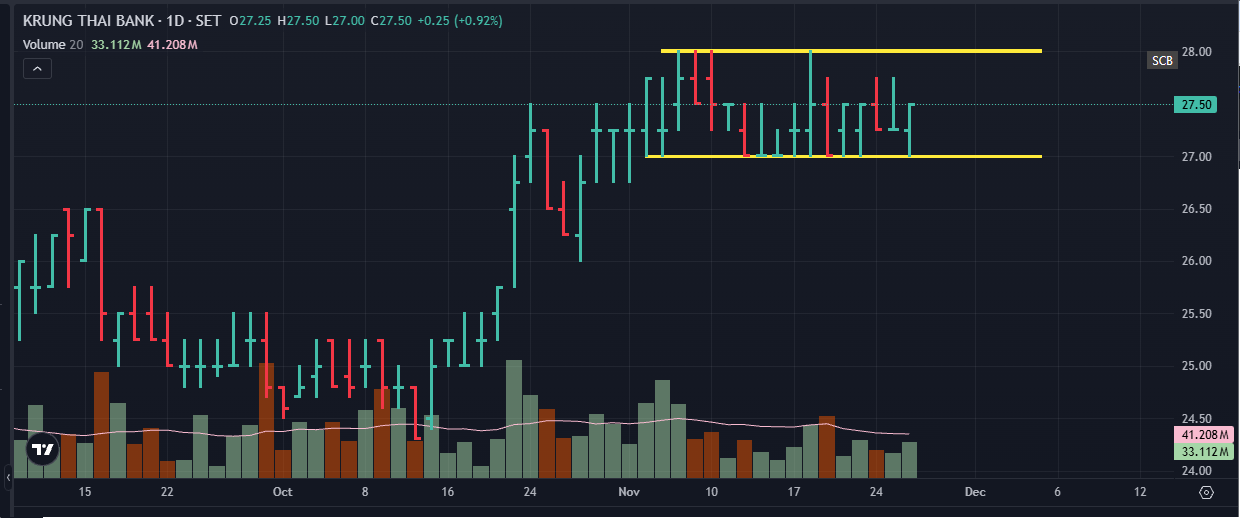Click the 27.00 price axis label
Viewport: 1240px width, 518px height.
click(1197, 157)
